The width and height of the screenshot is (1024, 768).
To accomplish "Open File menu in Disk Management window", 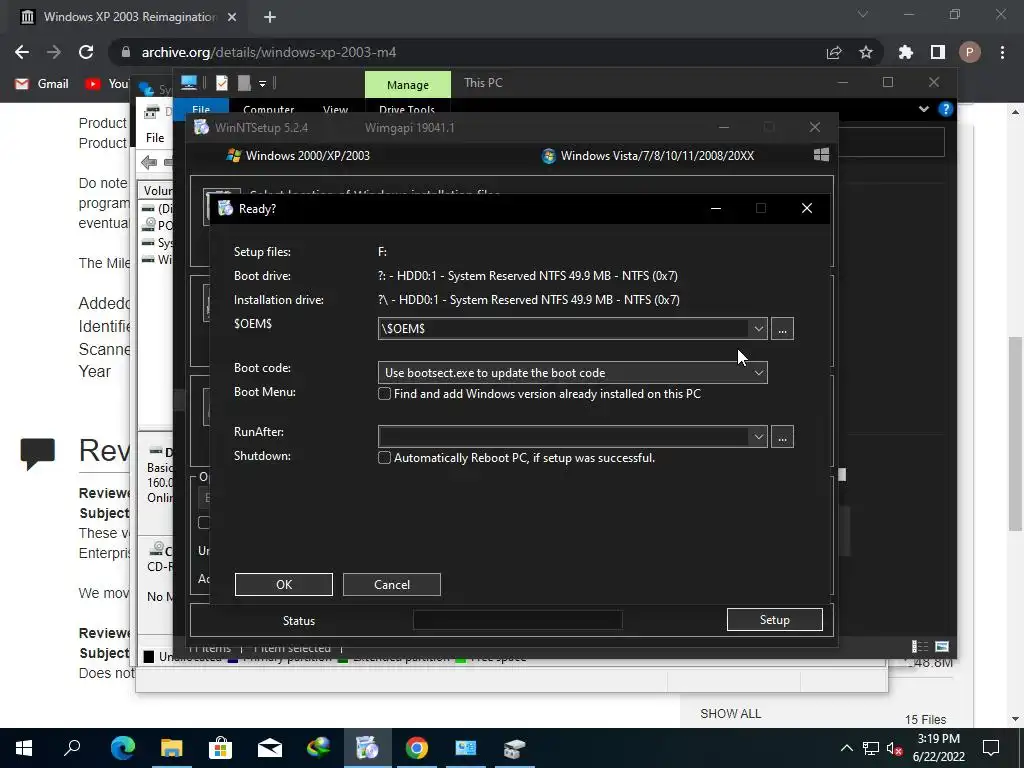I will coord(155,138).
